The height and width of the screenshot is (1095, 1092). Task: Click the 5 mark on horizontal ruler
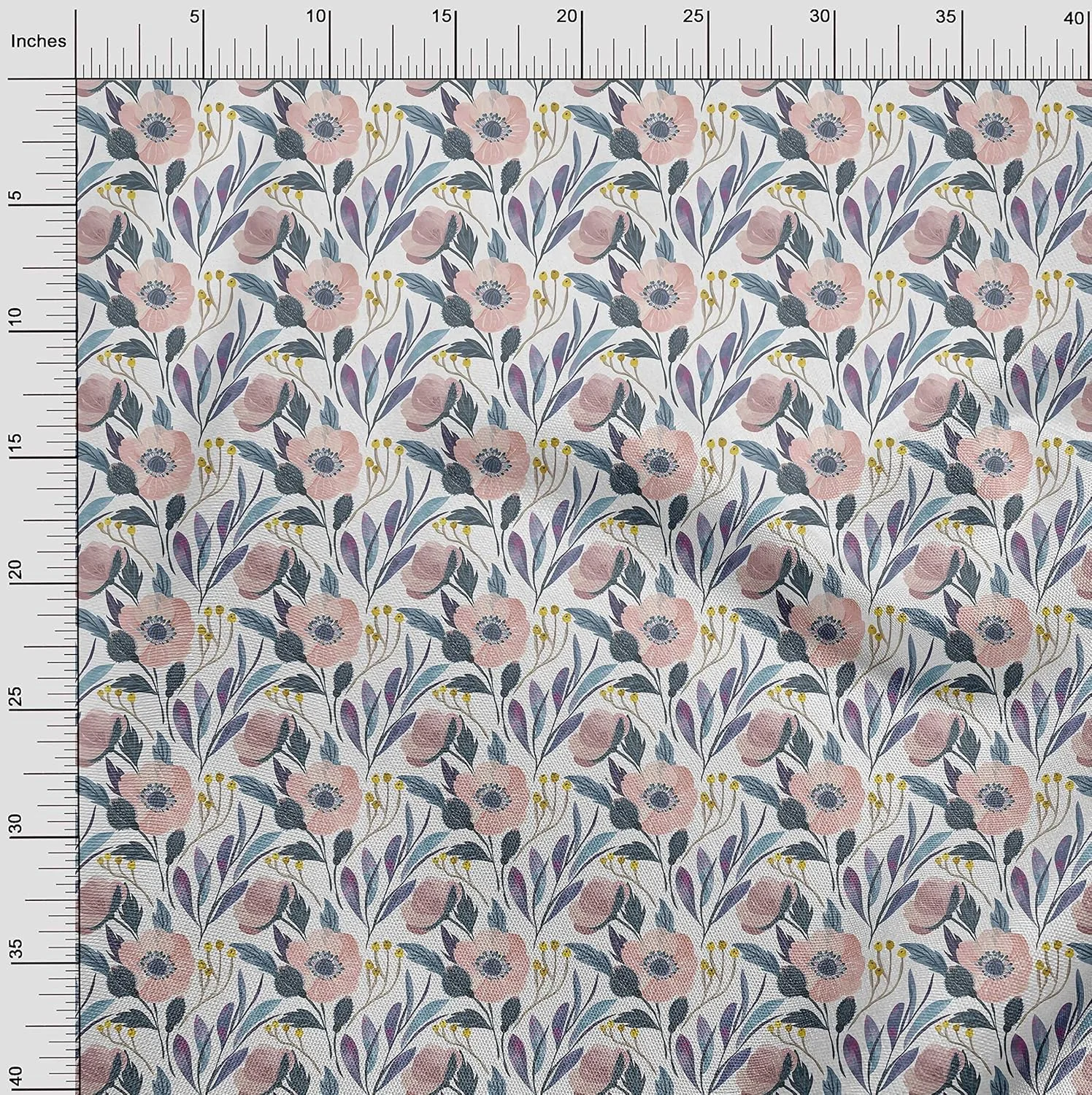click(195, 17)
